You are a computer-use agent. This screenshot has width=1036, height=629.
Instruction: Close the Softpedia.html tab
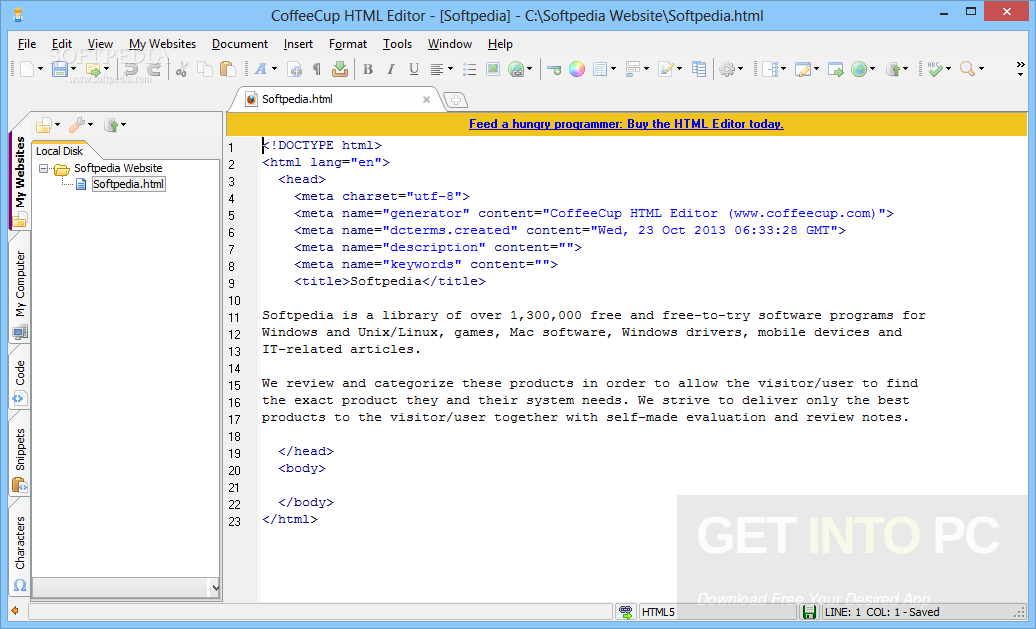(426, 100)
